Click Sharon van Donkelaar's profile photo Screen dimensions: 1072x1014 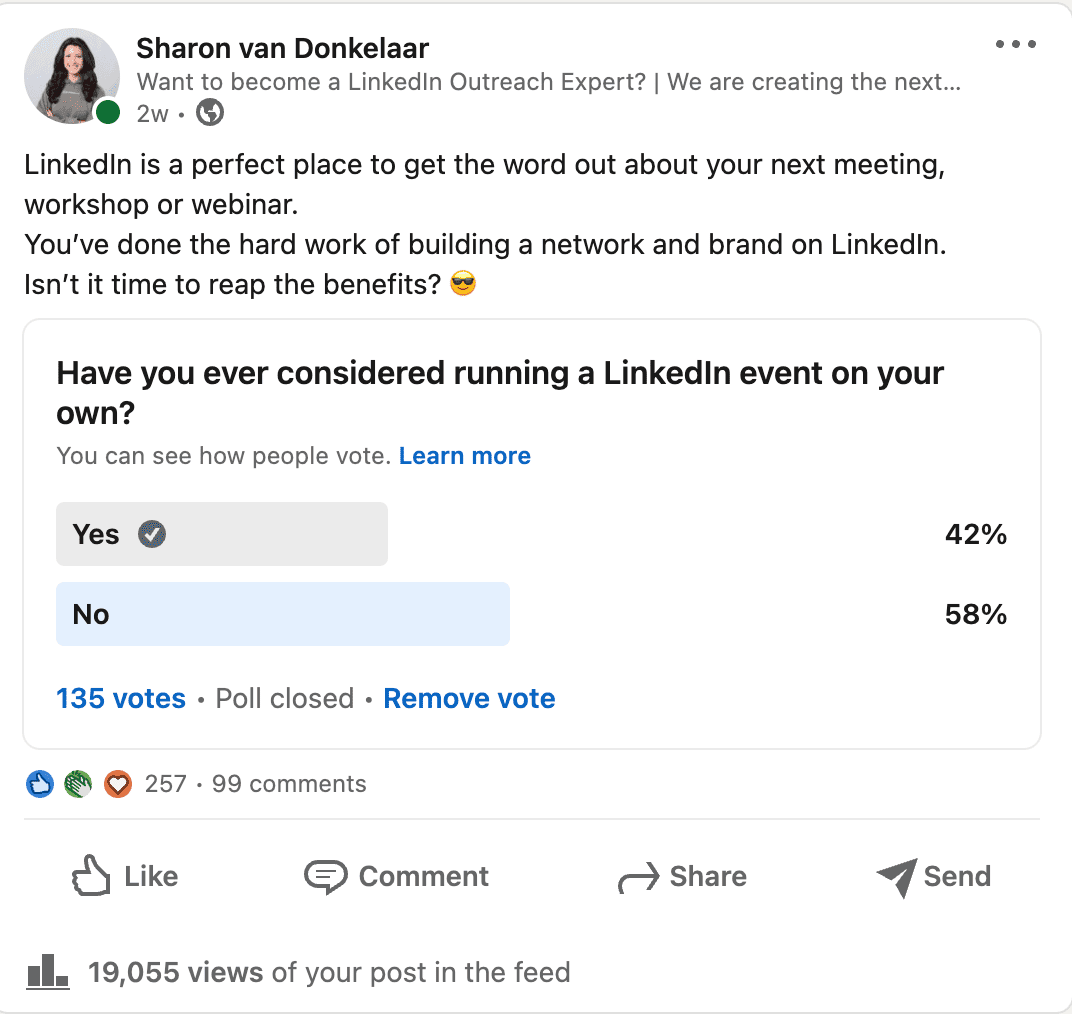tap(72, 76)
